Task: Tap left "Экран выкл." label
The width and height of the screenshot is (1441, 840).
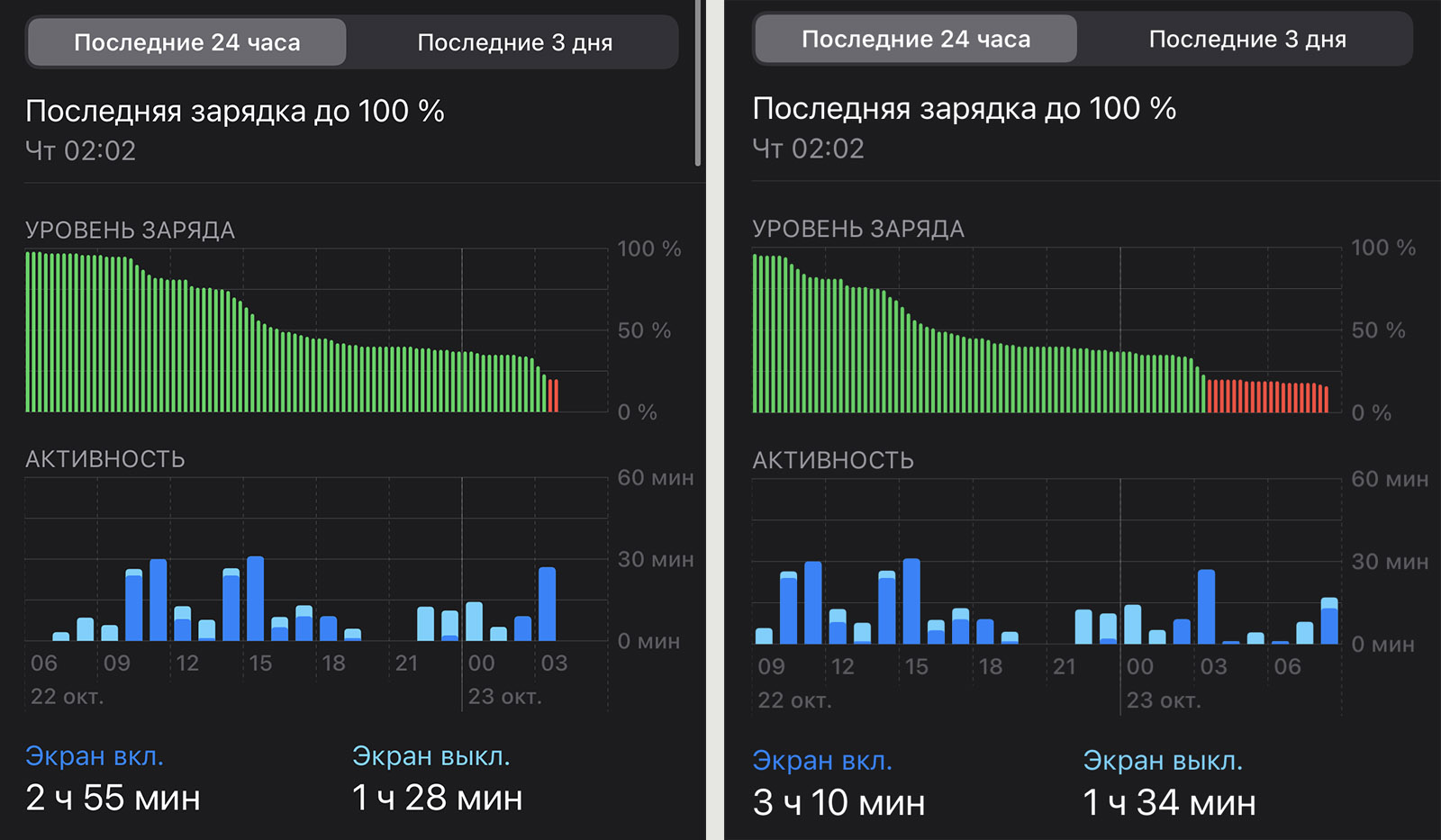Action: [430, 756]
